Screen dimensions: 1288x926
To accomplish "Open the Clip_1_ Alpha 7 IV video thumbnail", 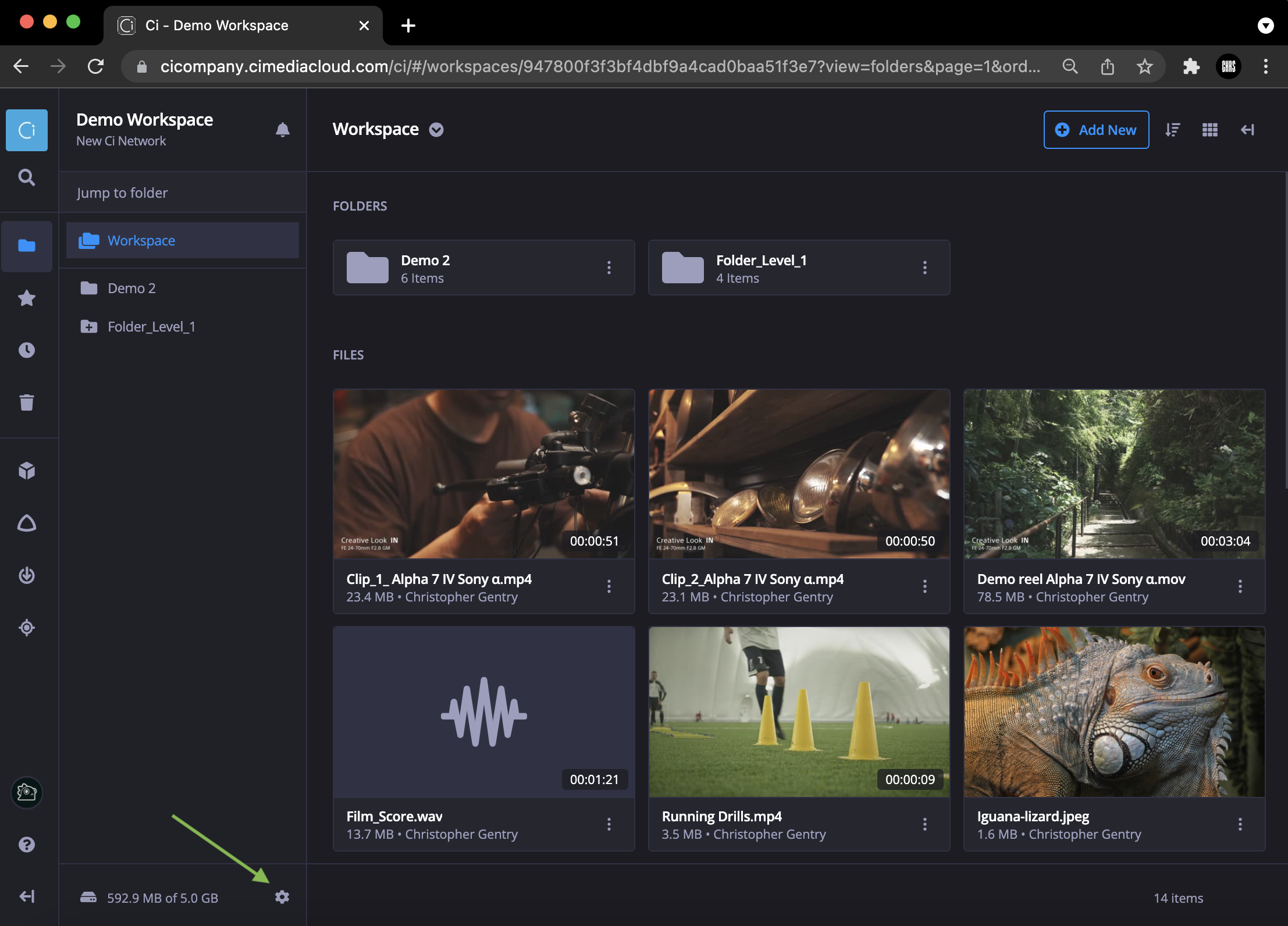I will pos(483,473).
